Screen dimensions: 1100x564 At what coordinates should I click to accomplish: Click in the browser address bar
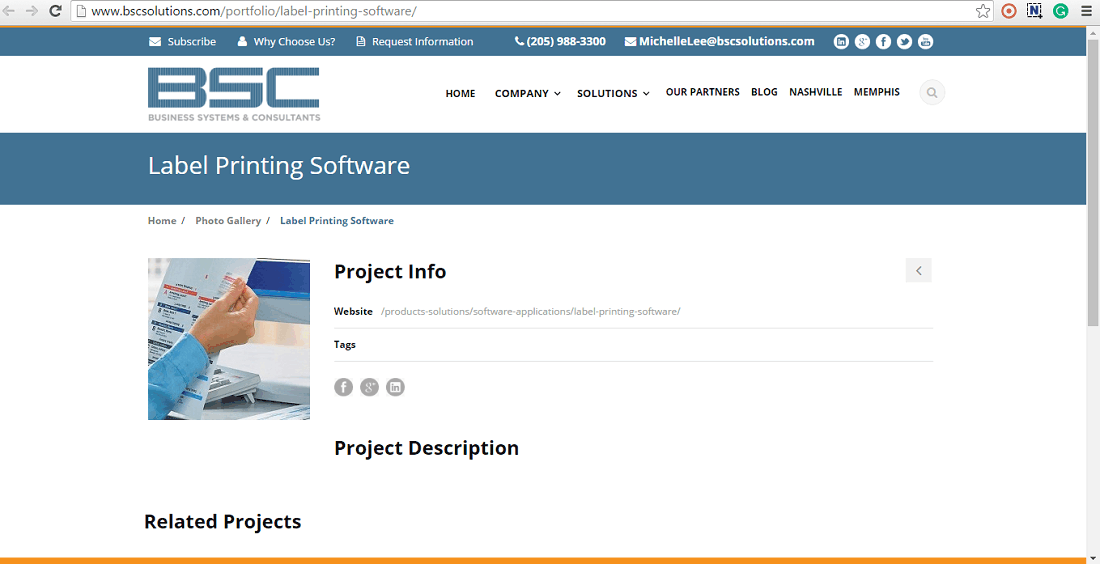pyautogui.click(x=520, y=11)
